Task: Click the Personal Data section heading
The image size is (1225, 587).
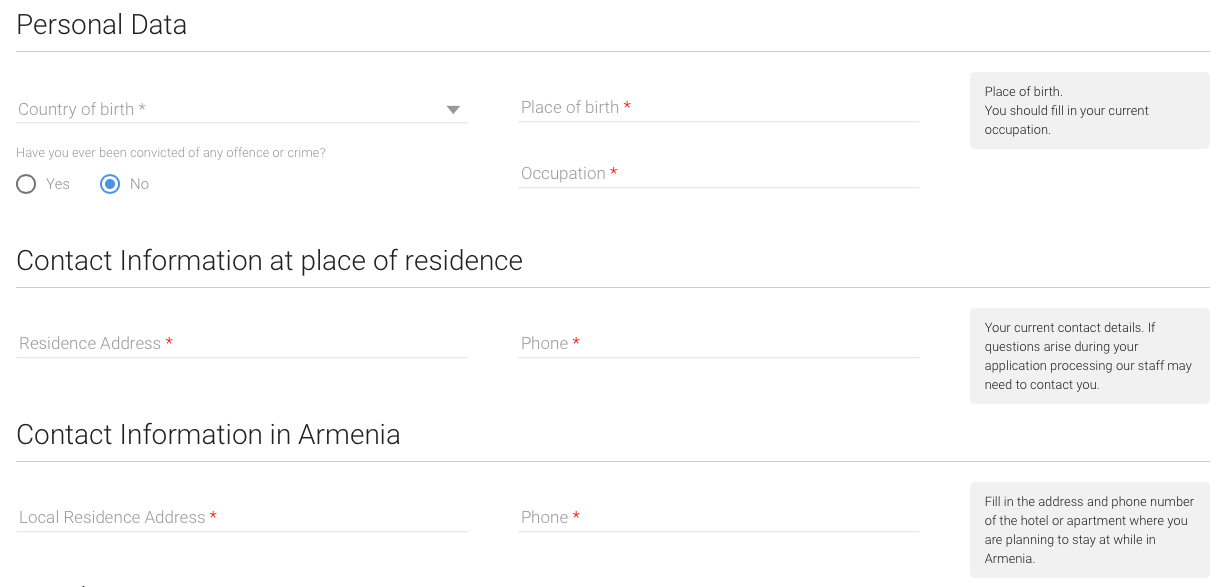Action: coord(102,25)
